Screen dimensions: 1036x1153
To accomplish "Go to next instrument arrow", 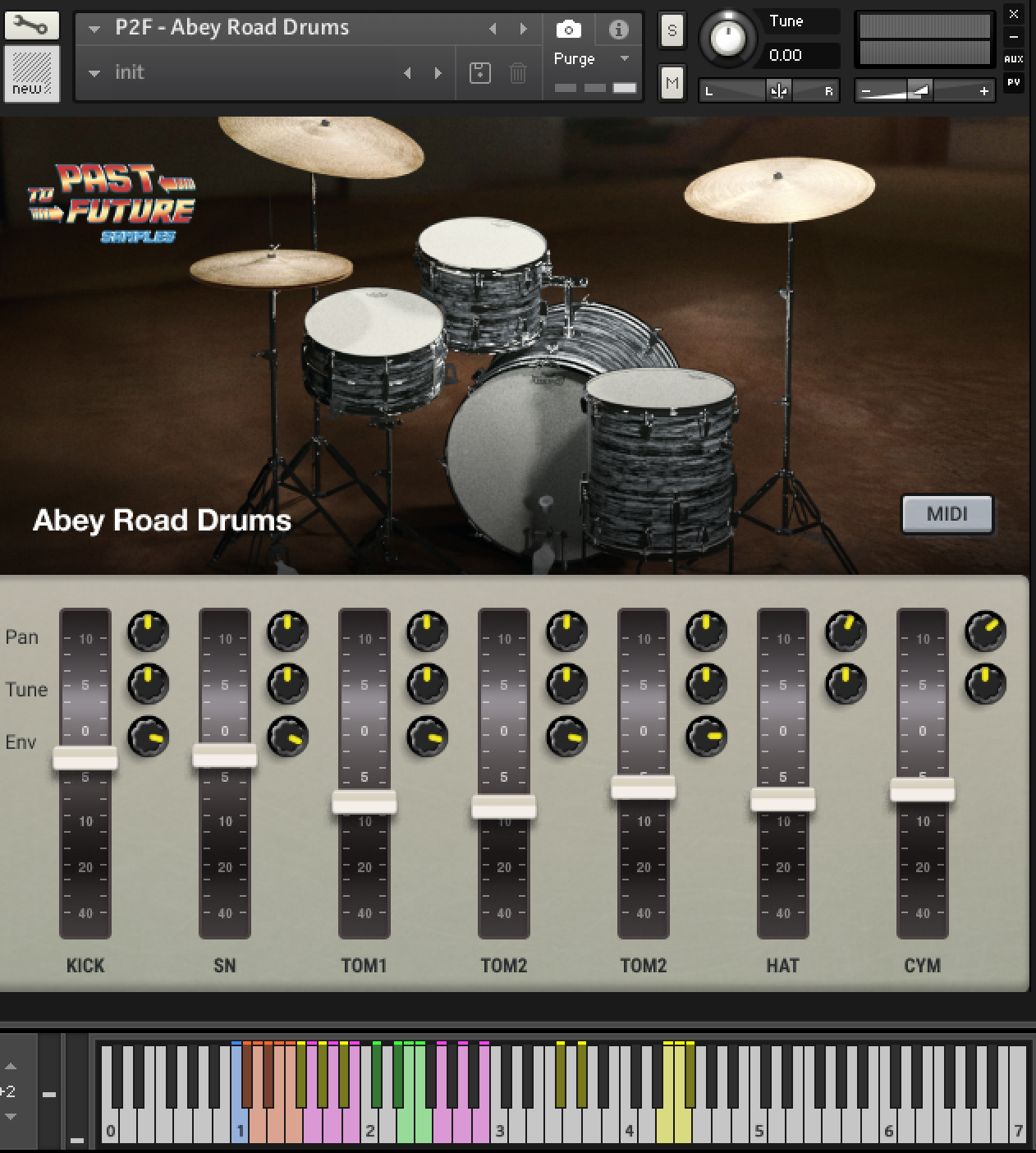I will click(523, 29).
